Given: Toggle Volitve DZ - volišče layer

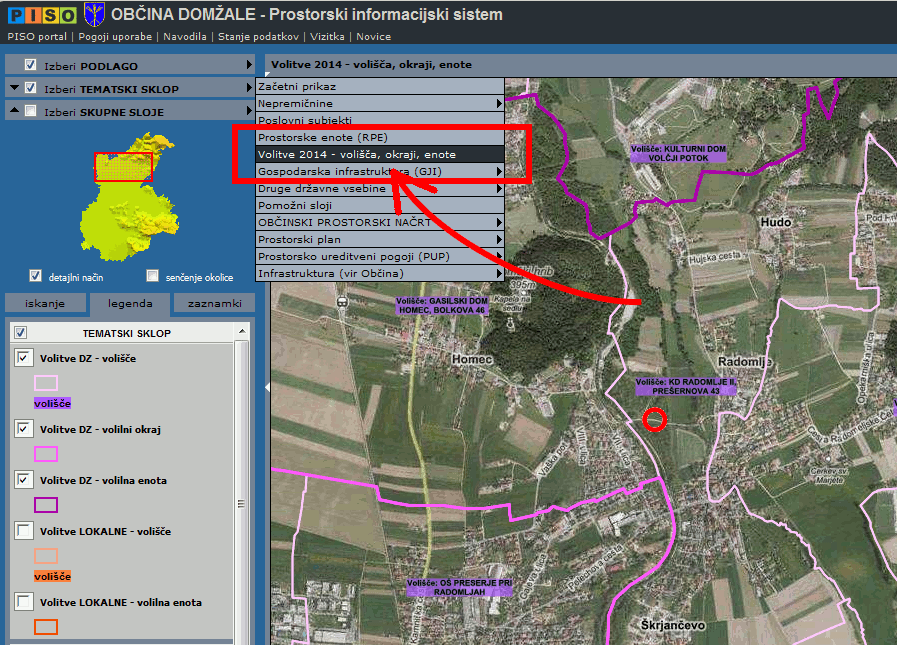Looking at the screenshot, I should pos(24,358).
